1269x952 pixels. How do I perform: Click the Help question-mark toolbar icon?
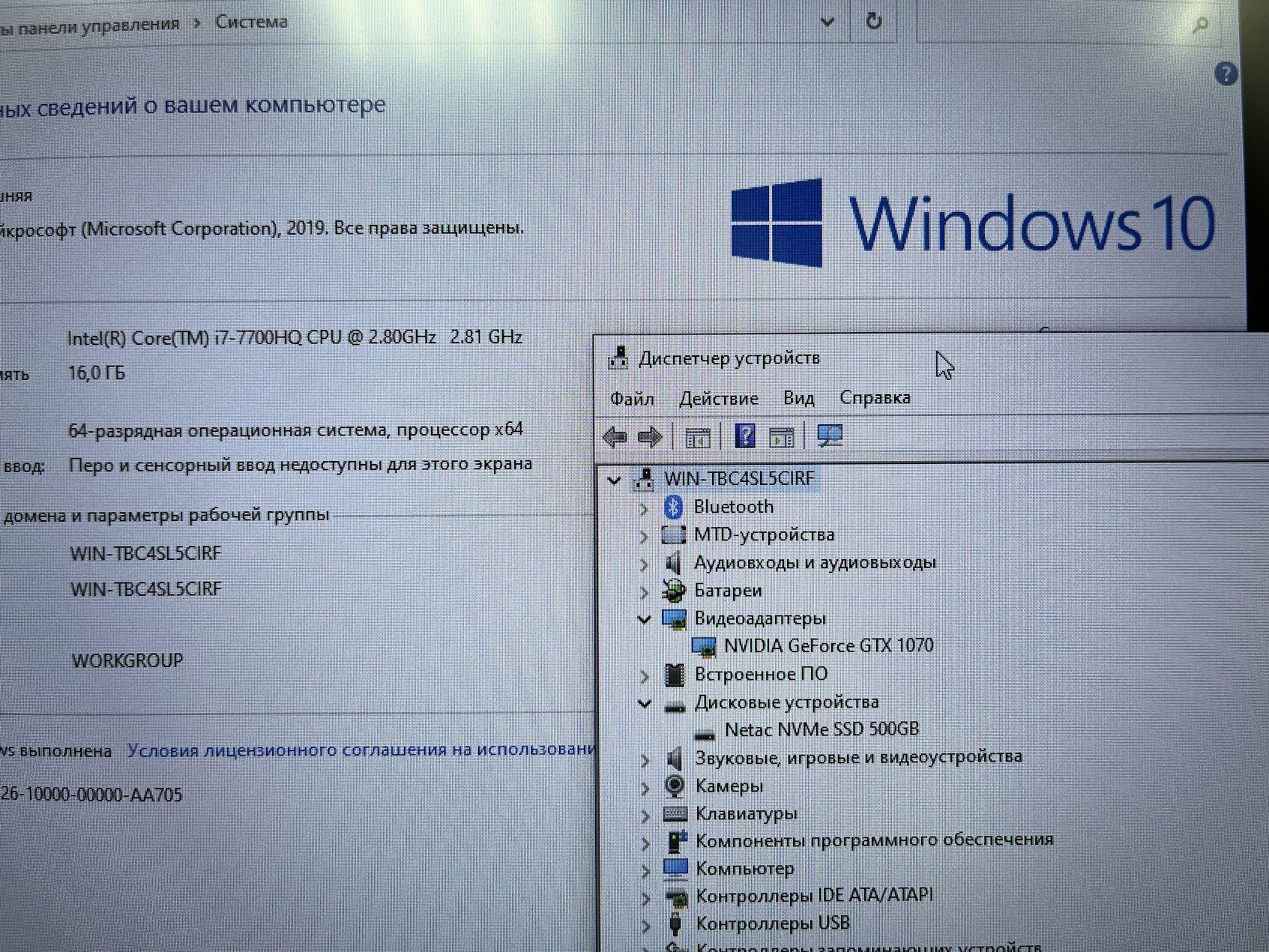click(745, 436)
